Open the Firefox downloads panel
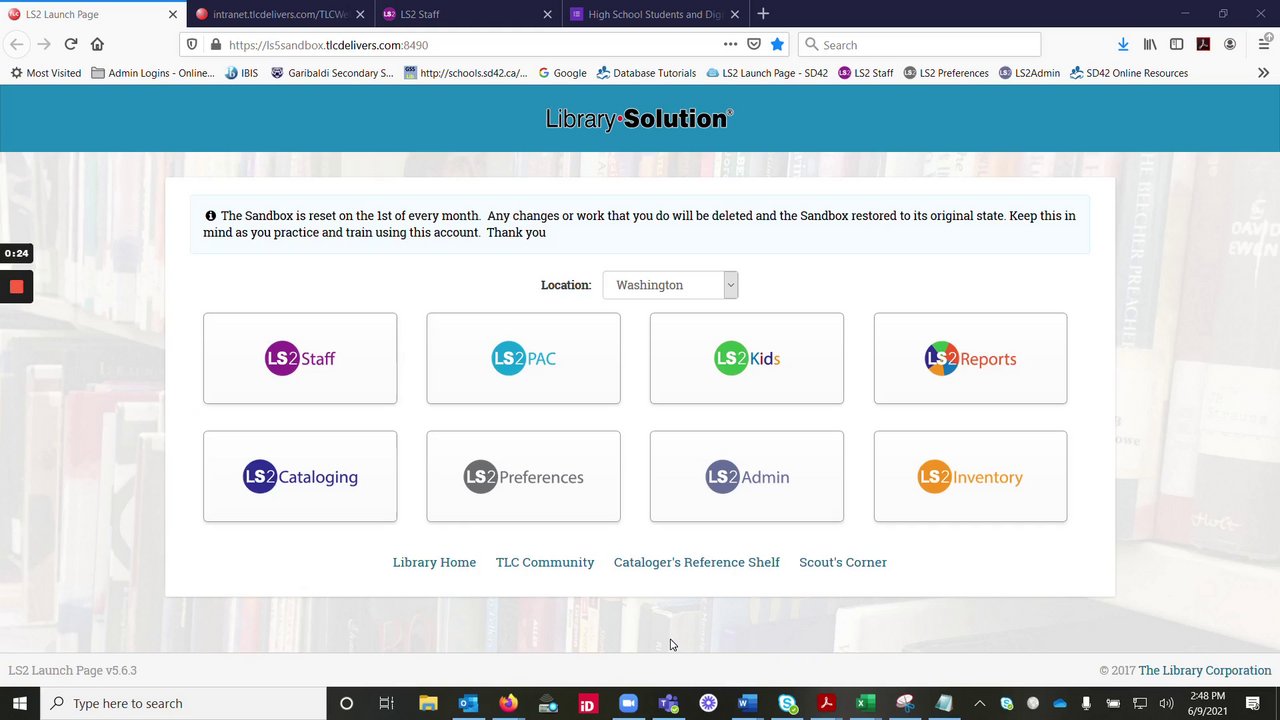This screenshot has height=720, width=1280. pos(1123,44)
